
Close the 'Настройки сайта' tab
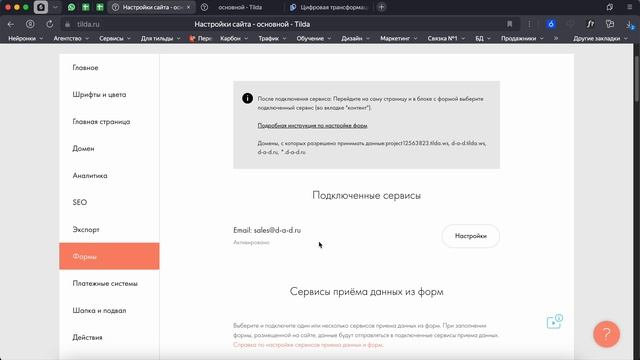(x=188, y=7)
